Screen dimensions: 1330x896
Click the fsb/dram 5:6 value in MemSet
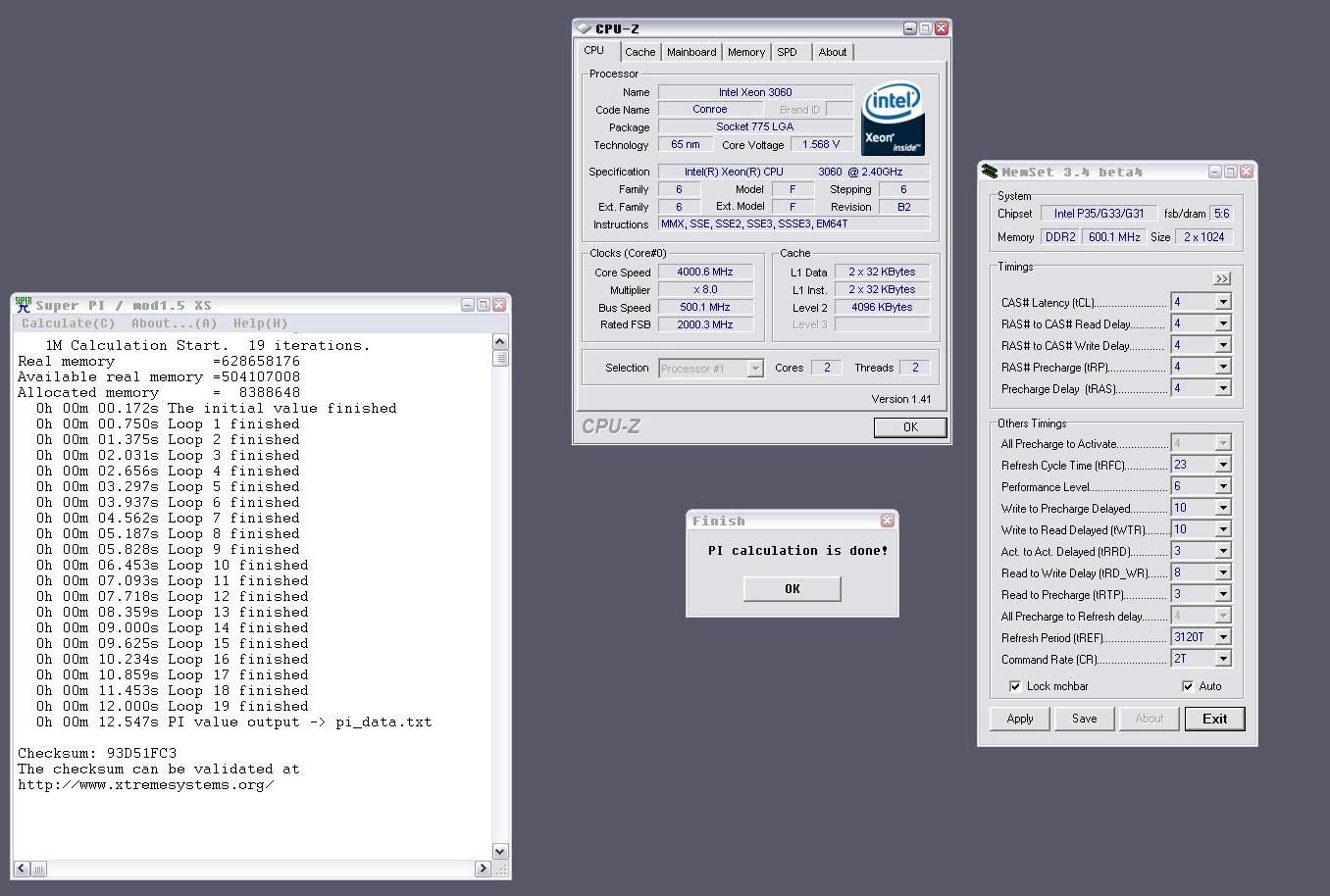coord(1221,213)
